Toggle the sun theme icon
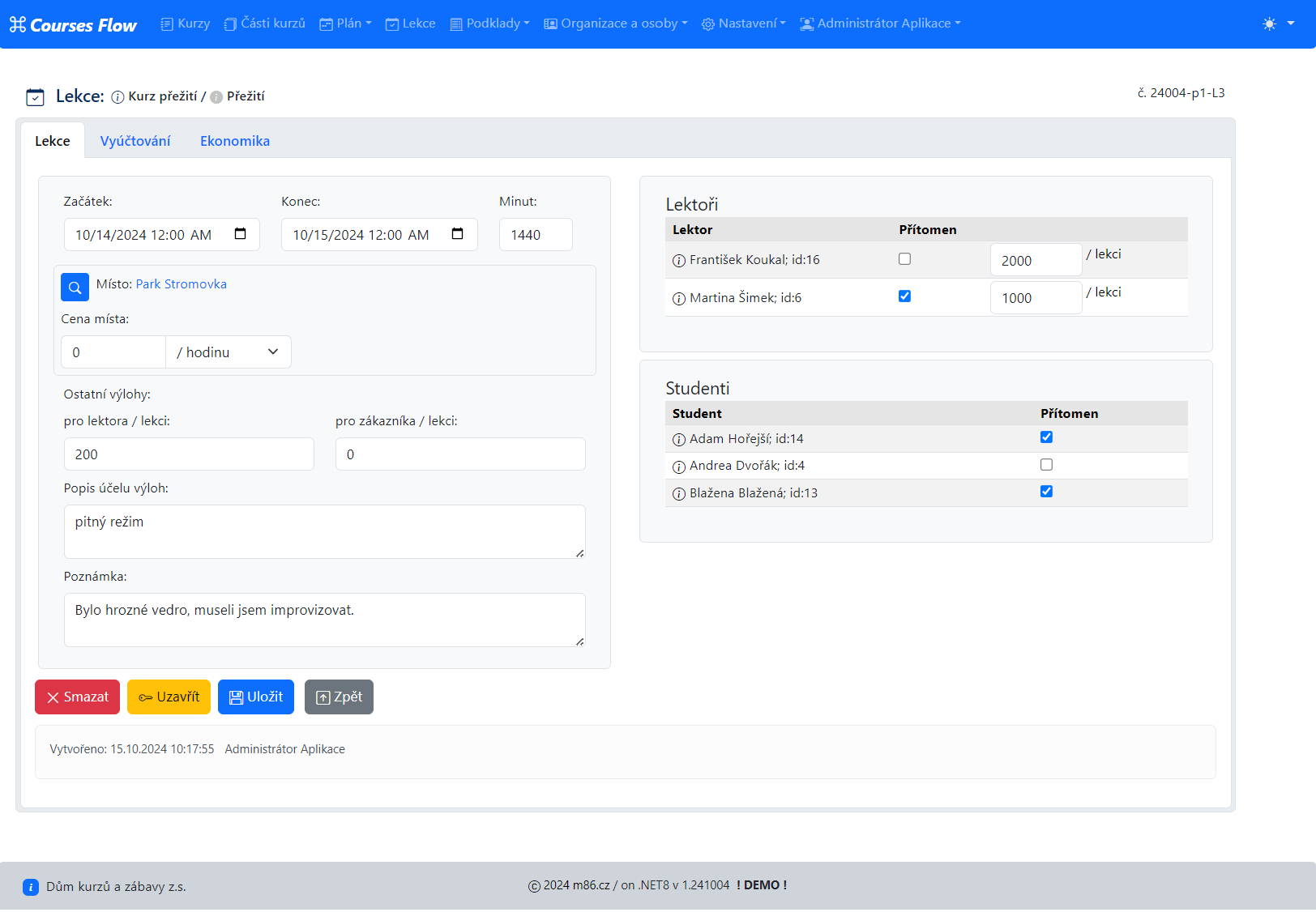 [x=1269, y=23]
